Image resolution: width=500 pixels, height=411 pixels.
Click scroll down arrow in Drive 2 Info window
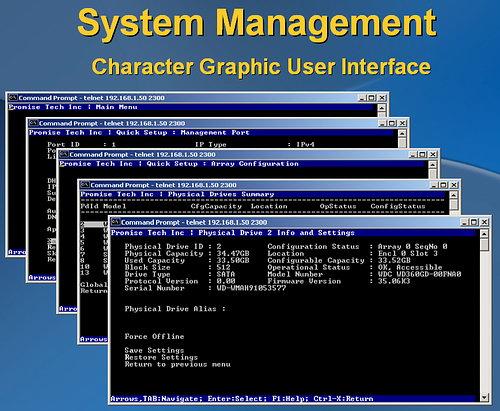coord(484,397)
